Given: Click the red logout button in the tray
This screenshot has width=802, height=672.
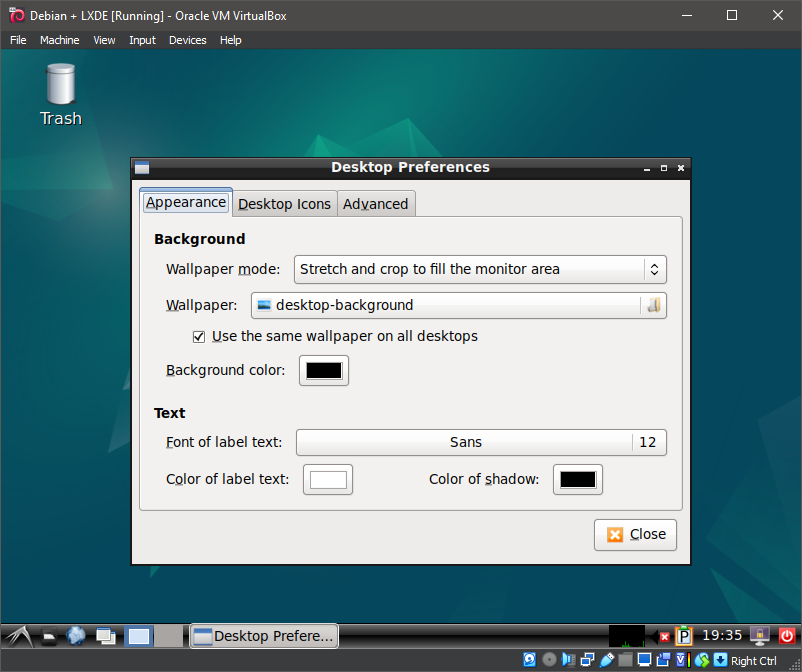Looking at the screenshot, I should tap(788, 636).
